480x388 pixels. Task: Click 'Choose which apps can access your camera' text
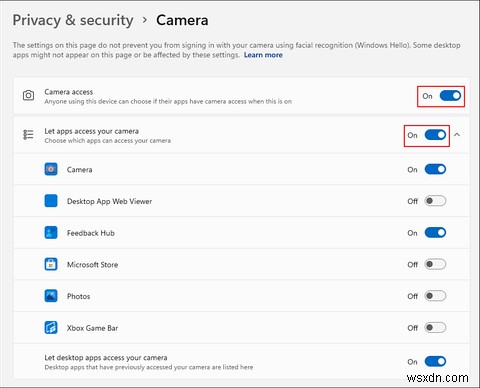(108, 141)
